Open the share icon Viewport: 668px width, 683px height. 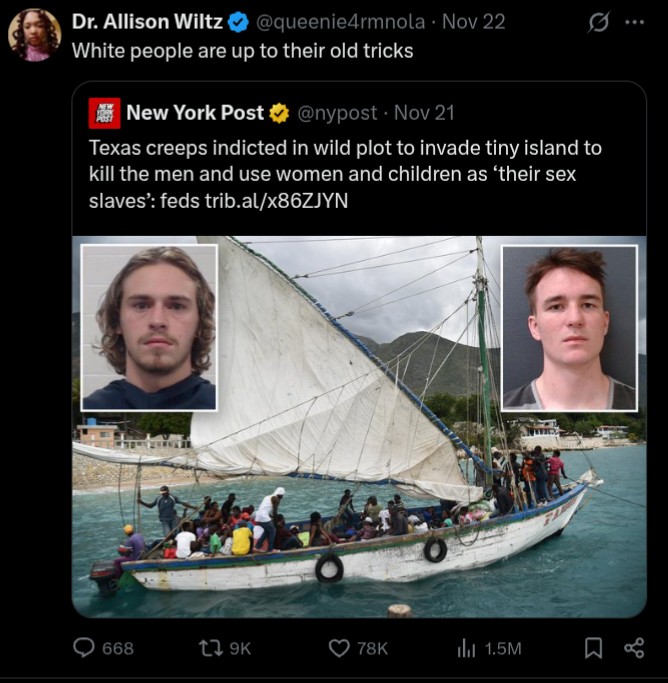click(634, 648)
